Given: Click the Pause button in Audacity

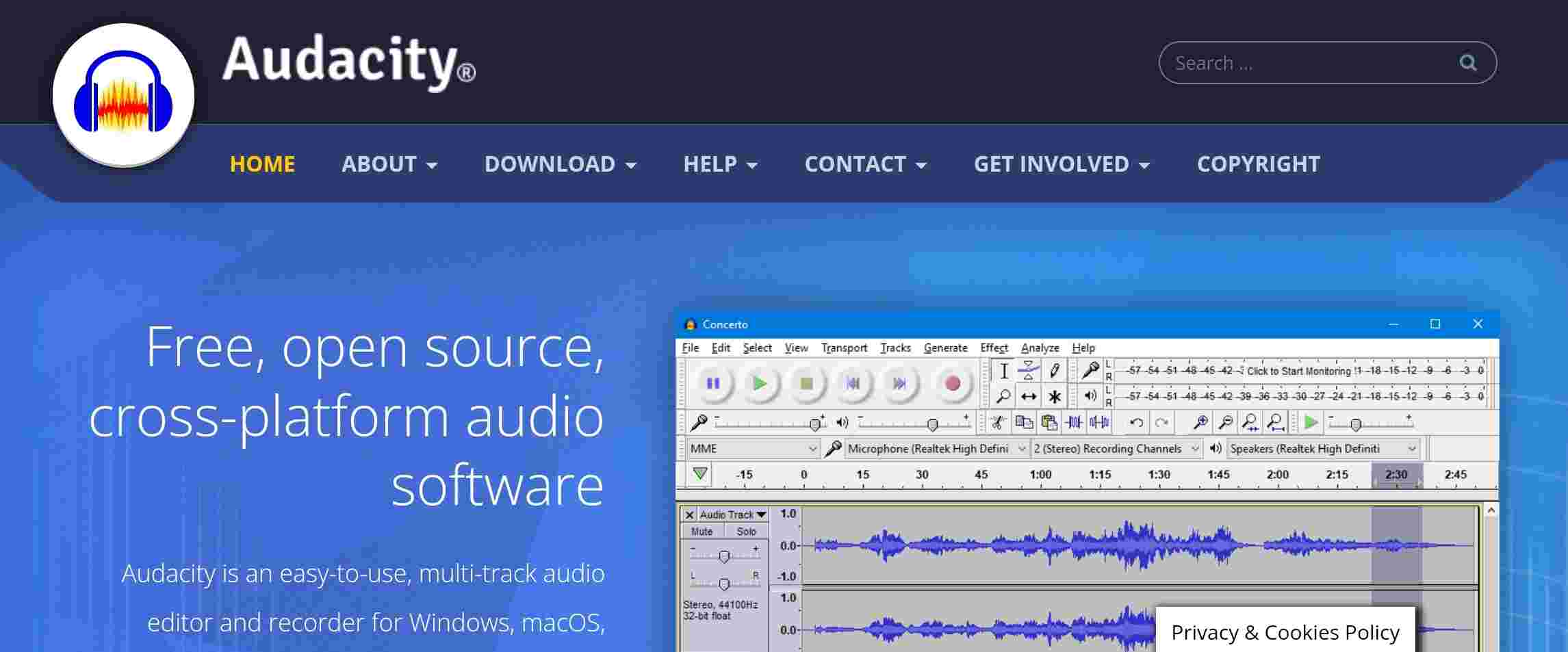Looking at the screenshot, I should [712, 383].
